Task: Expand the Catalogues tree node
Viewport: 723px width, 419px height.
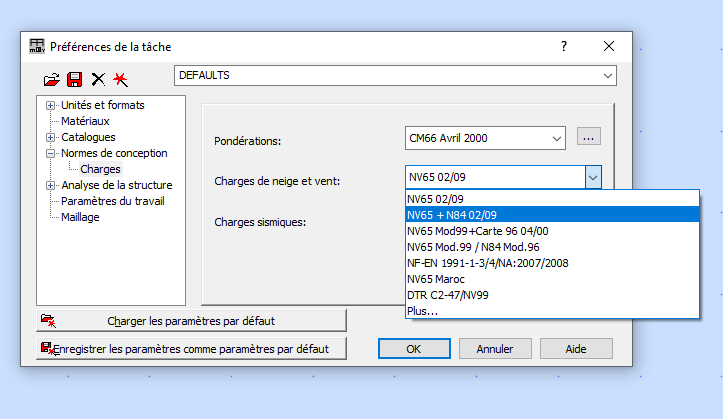Action: tap(50, 137)
